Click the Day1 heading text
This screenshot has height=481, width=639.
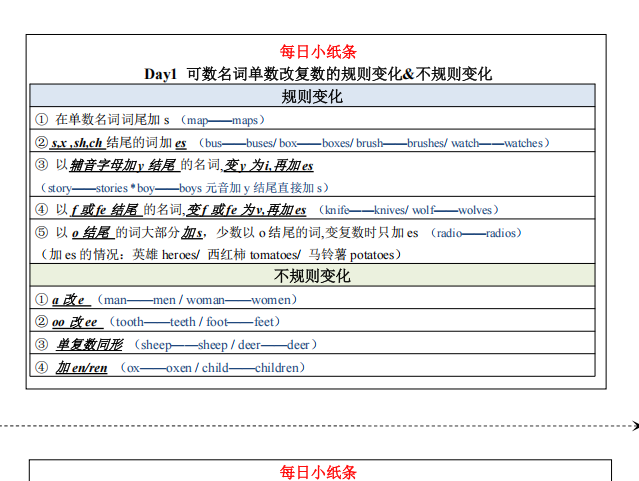tap(160, 74)
